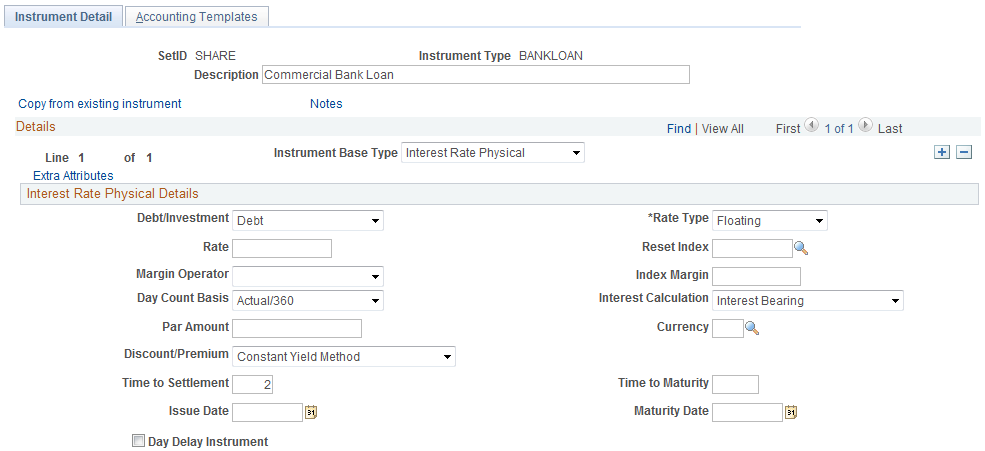985x451 pixels.
Task: Open the Discount/Premium dropdown
Action: (343, 357)
